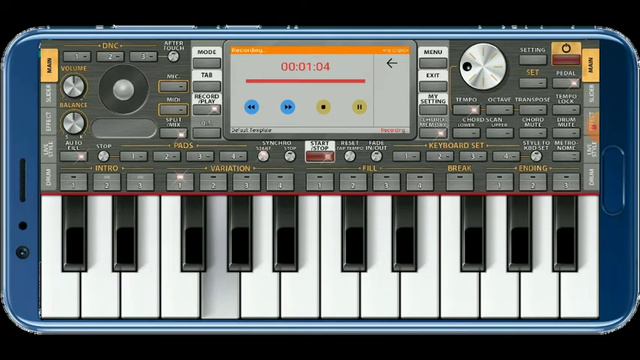Toggle CHORD SCAN LOWER

pos(466,133)
